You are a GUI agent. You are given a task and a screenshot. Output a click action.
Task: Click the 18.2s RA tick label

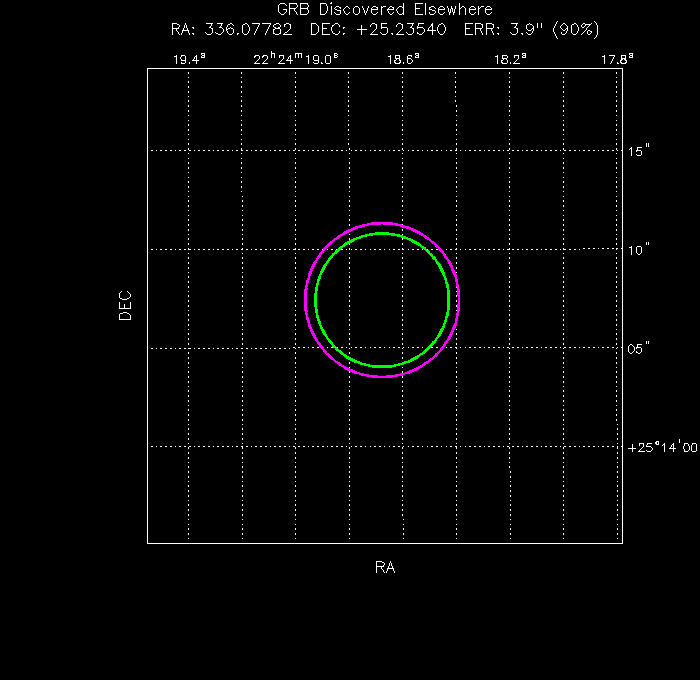click(x=510, y=59)
